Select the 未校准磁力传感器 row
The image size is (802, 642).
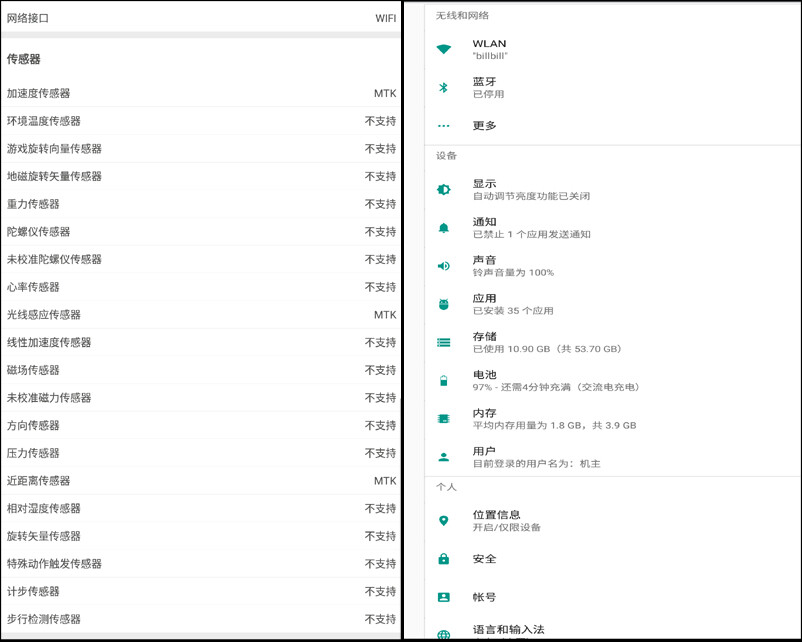click(201, 397)
